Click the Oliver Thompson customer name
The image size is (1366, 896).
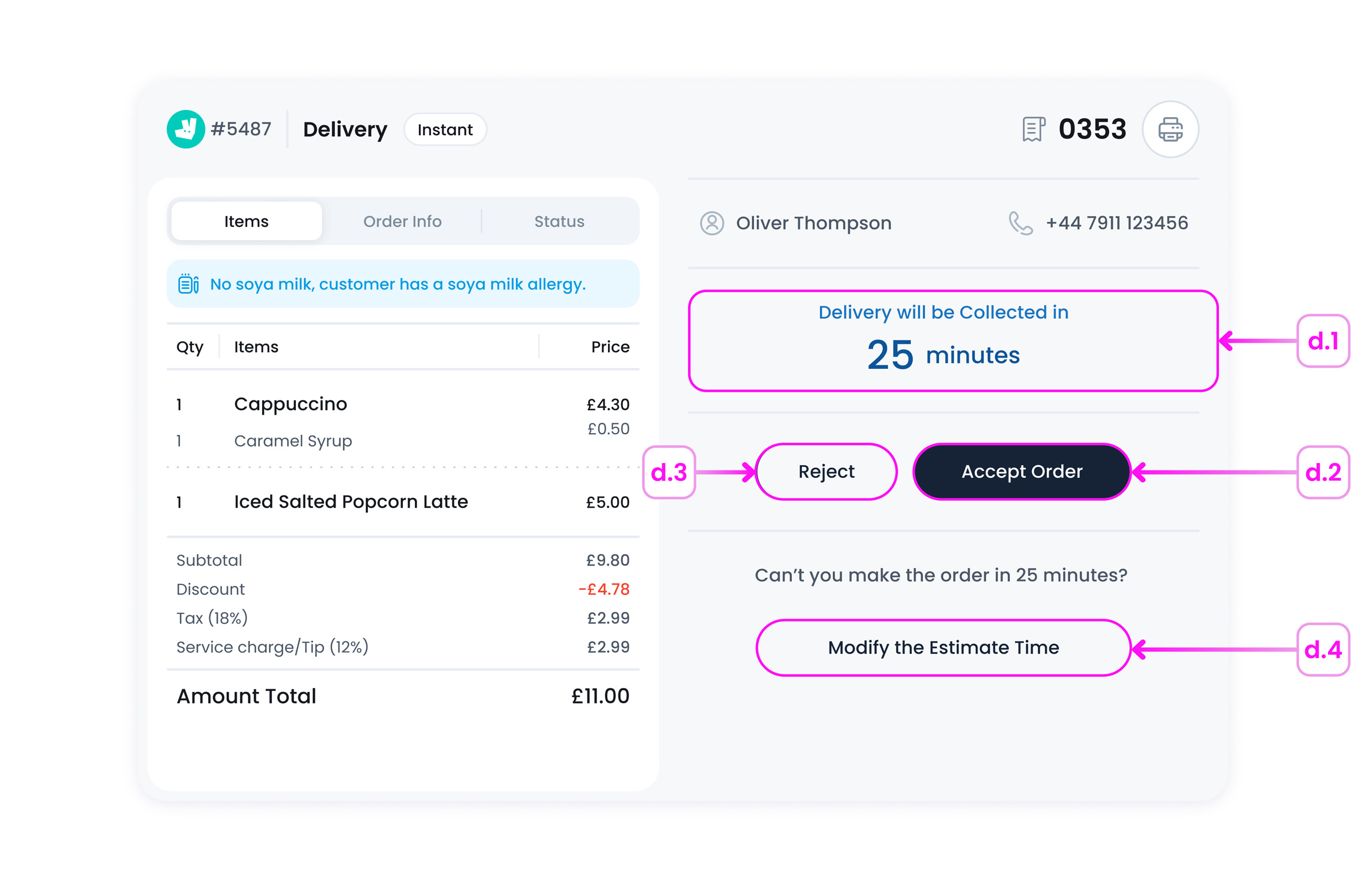(x=813, y=223)
